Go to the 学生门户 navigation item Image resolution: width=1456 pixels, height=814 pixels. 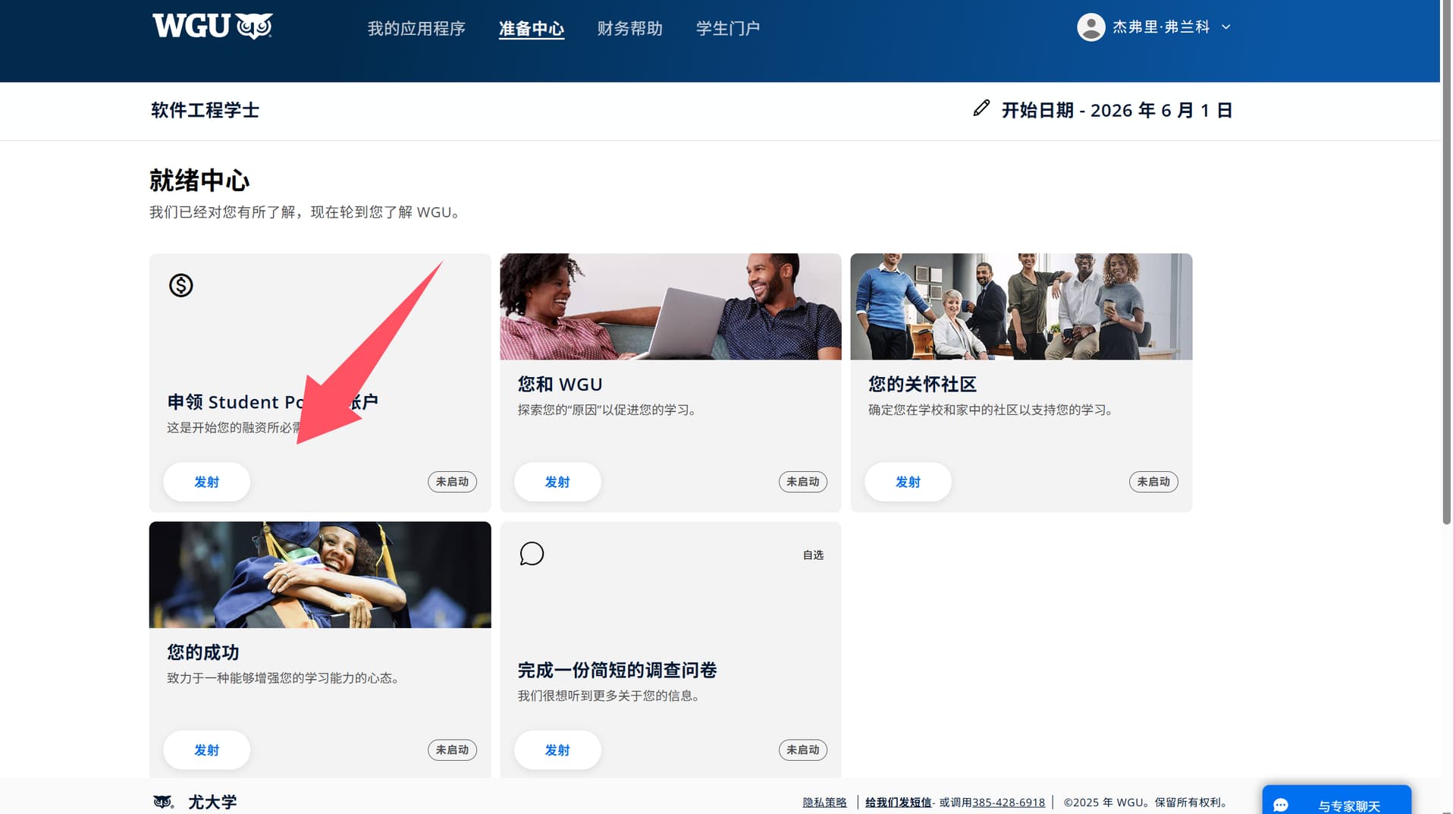[727, 29]
